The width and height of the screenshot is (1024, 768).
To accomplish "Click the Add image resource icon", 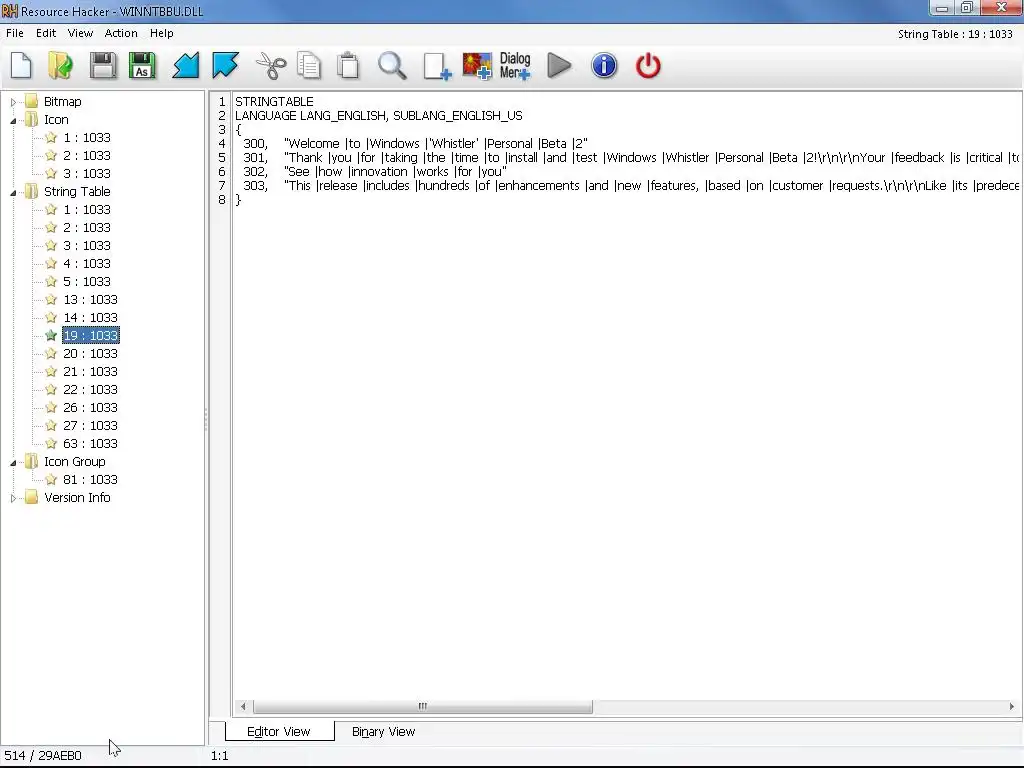I will [x=477, y=67].
